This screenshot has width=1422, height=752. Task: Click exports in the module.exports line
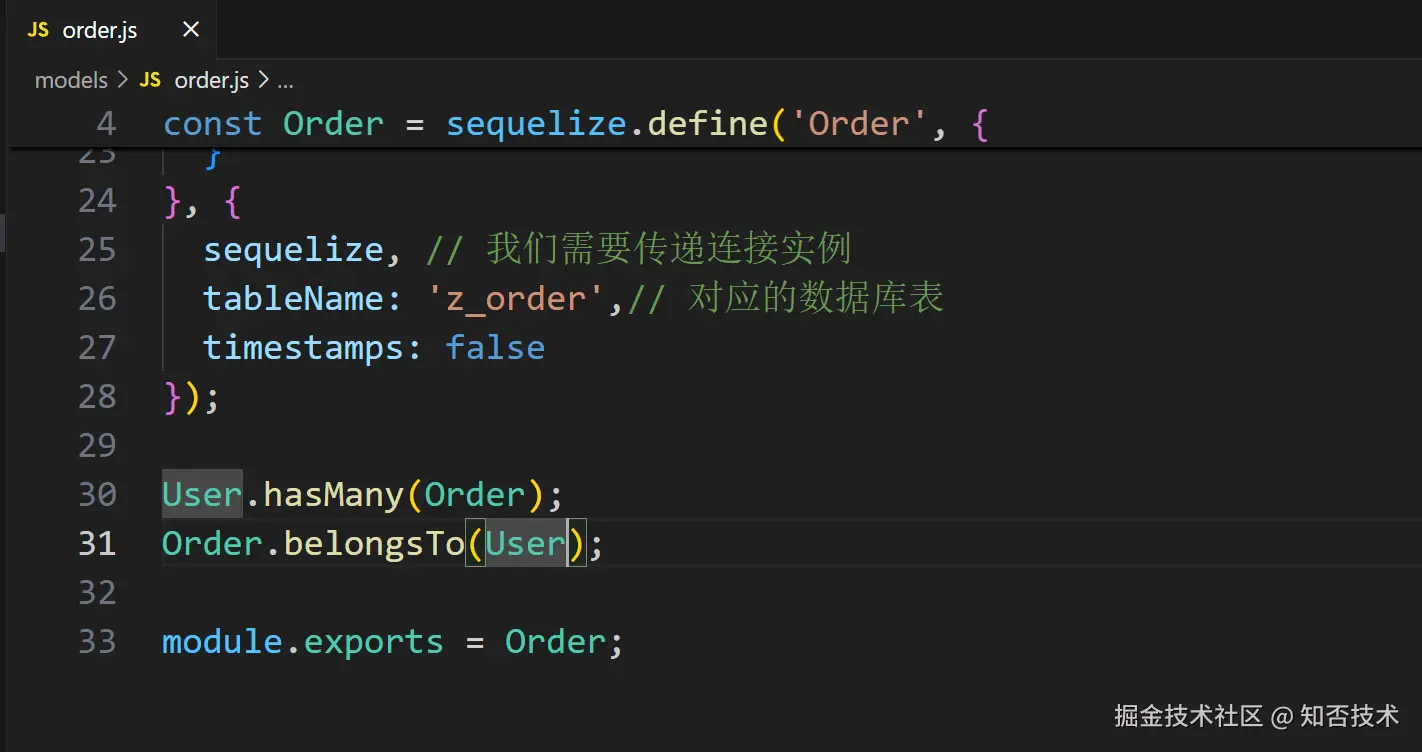pos(373,641)
